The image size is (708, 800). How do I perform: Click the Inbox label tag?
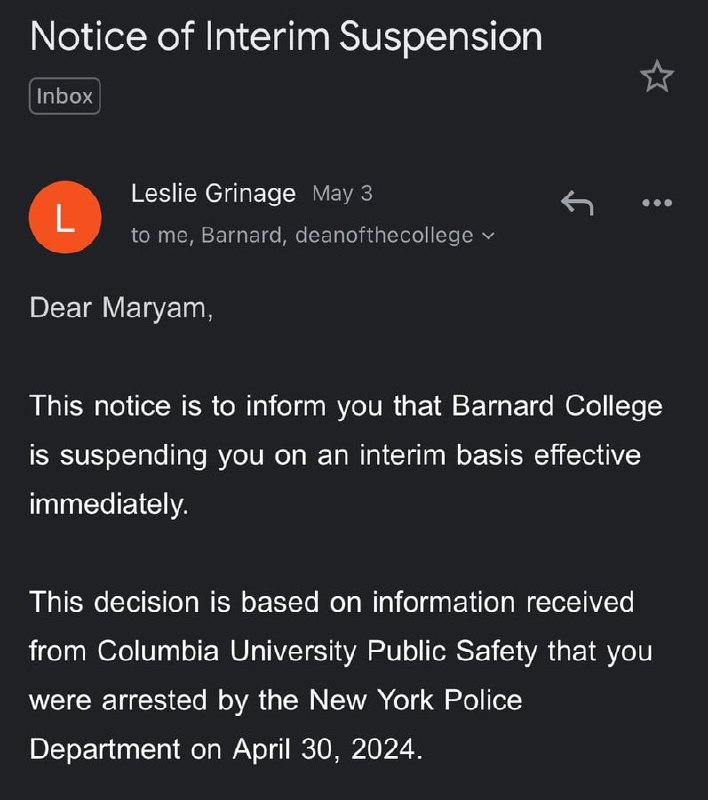(x=65, y=96)
